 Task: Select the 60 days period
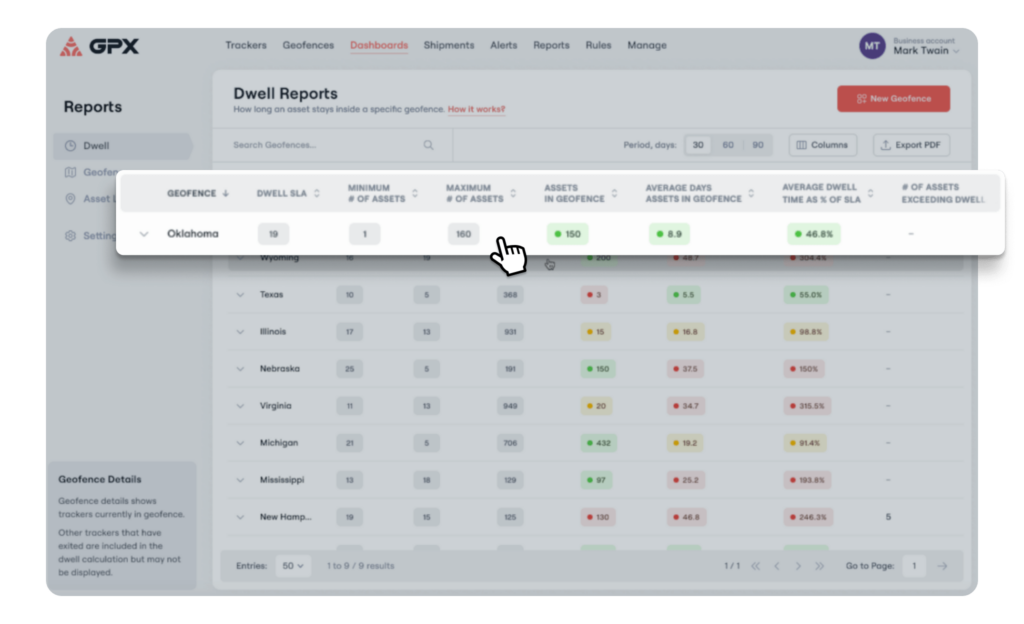(x=728, y=145)
